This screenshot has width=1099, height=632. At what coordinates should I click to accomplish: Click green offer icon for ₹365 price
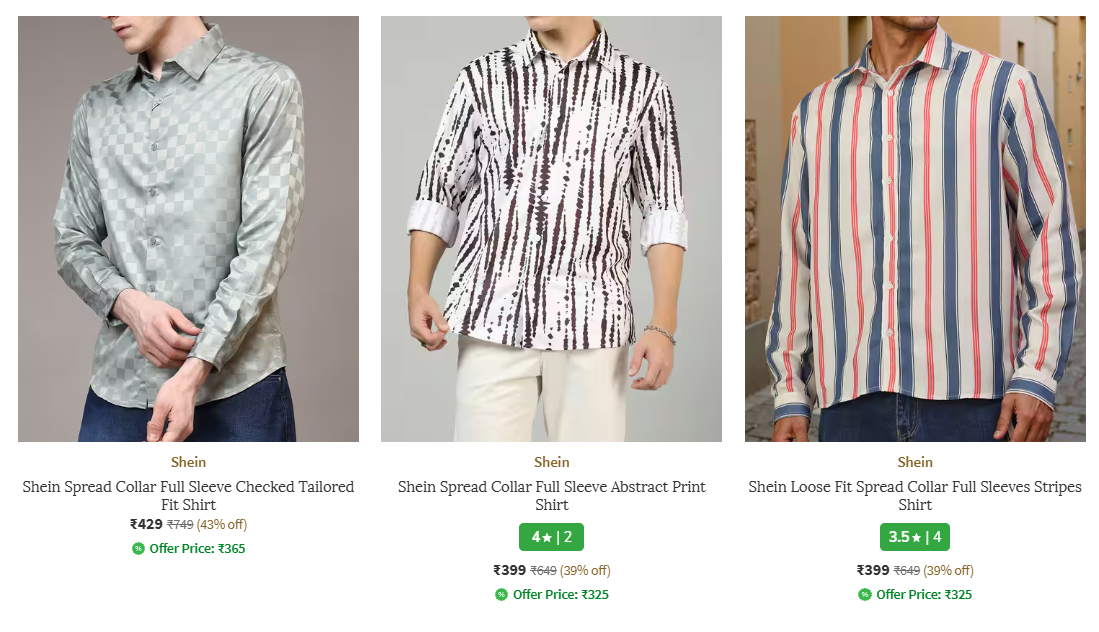click(138, 548)
